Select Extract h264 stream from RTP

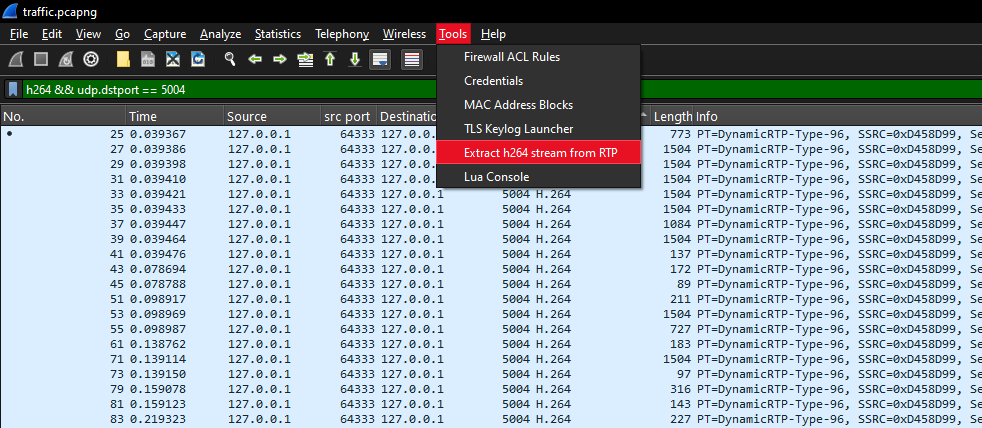point(538,153)
